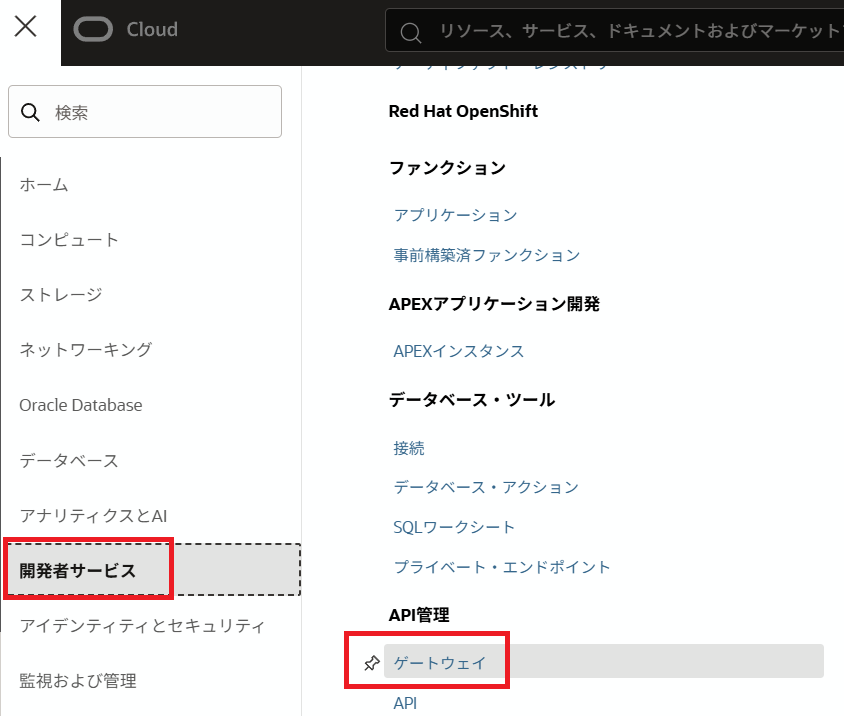844x716 pixels.
Task: Focus the top resource search field
Action: tap(630, 32)
